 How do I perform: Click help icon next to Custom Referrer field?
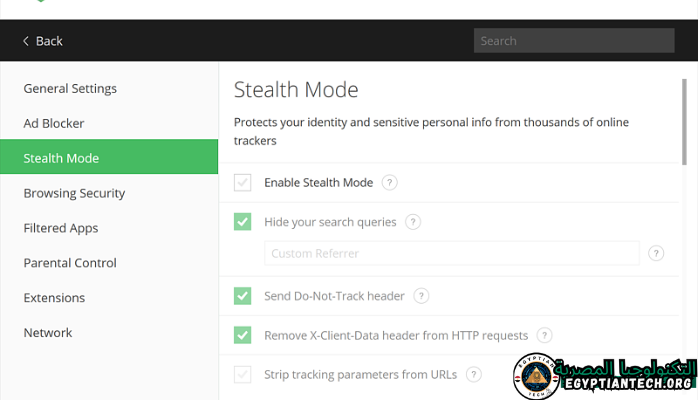(656, 254)
